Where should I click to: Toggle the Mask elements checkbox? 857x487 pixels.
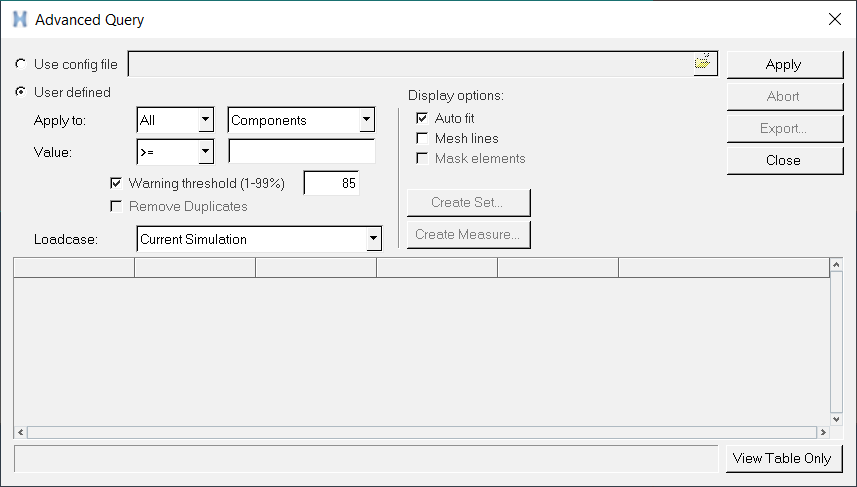(x=422, y=159)
